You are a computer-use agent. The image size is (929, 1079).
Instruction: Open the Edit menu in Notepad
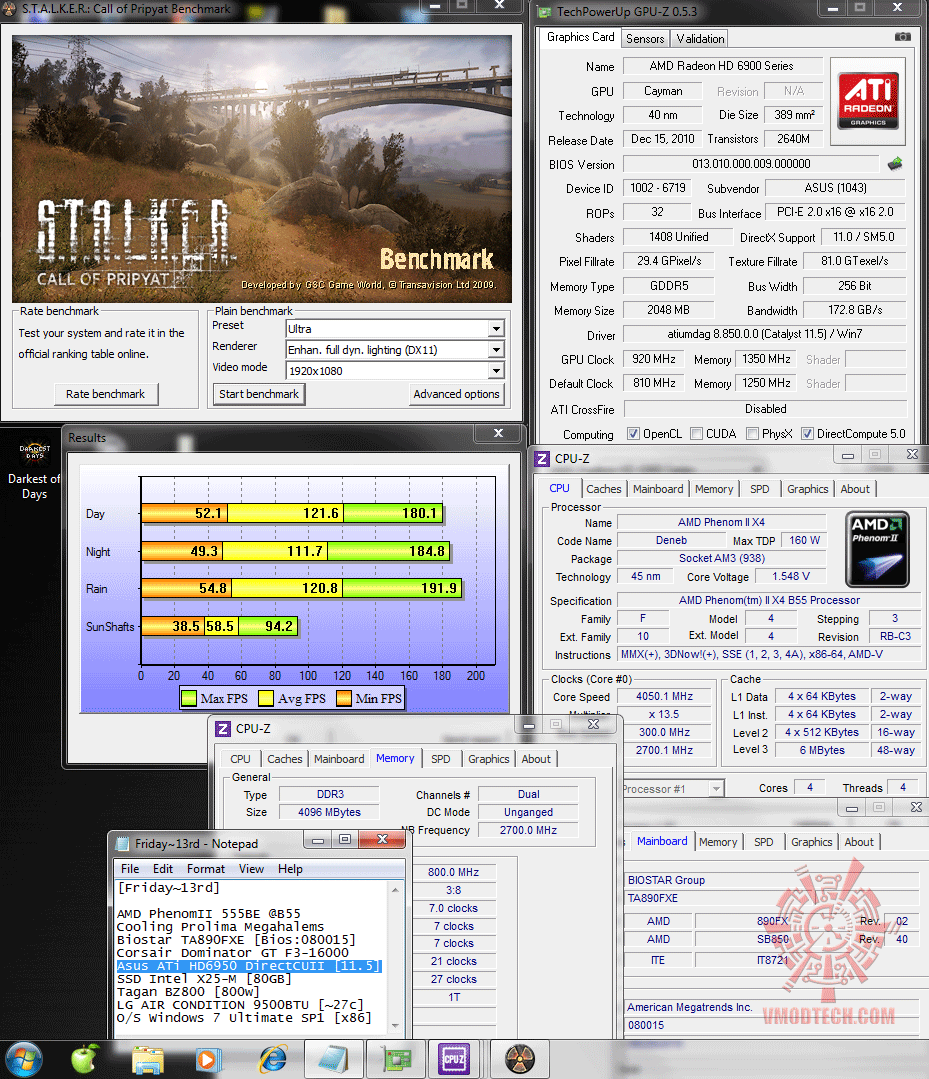click(x=162, y=868)
